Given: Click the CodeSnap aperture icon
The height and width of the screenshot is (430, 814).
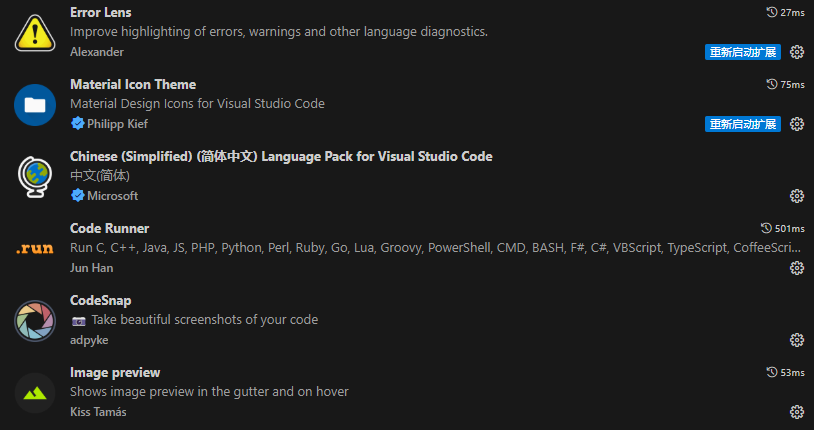Looking at the screenshot, I should click(35, 321).
